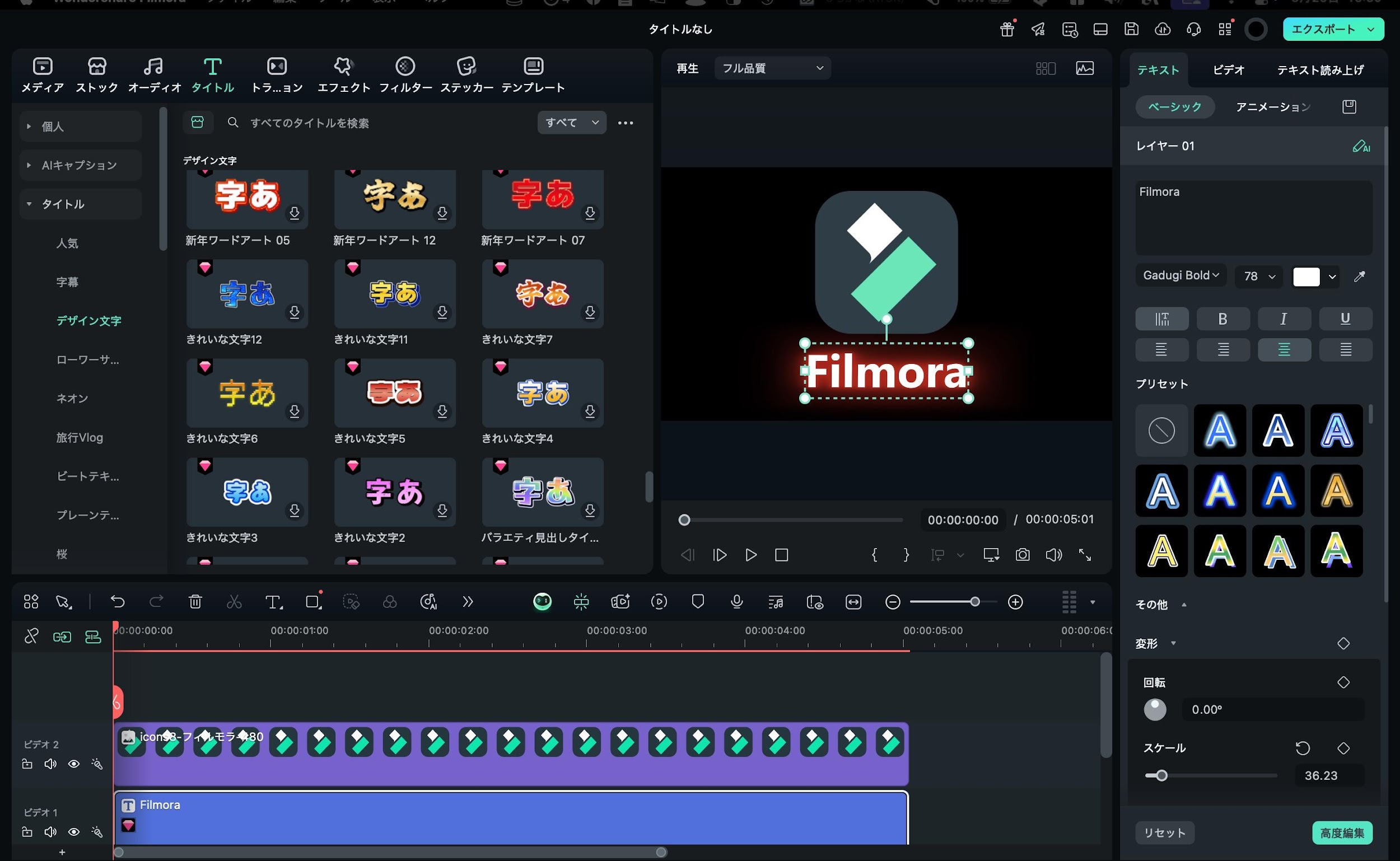Screen dimensions: 1400x861
Task: Click the AI text edit pen icon
Action: click(x=1361, y=146)
